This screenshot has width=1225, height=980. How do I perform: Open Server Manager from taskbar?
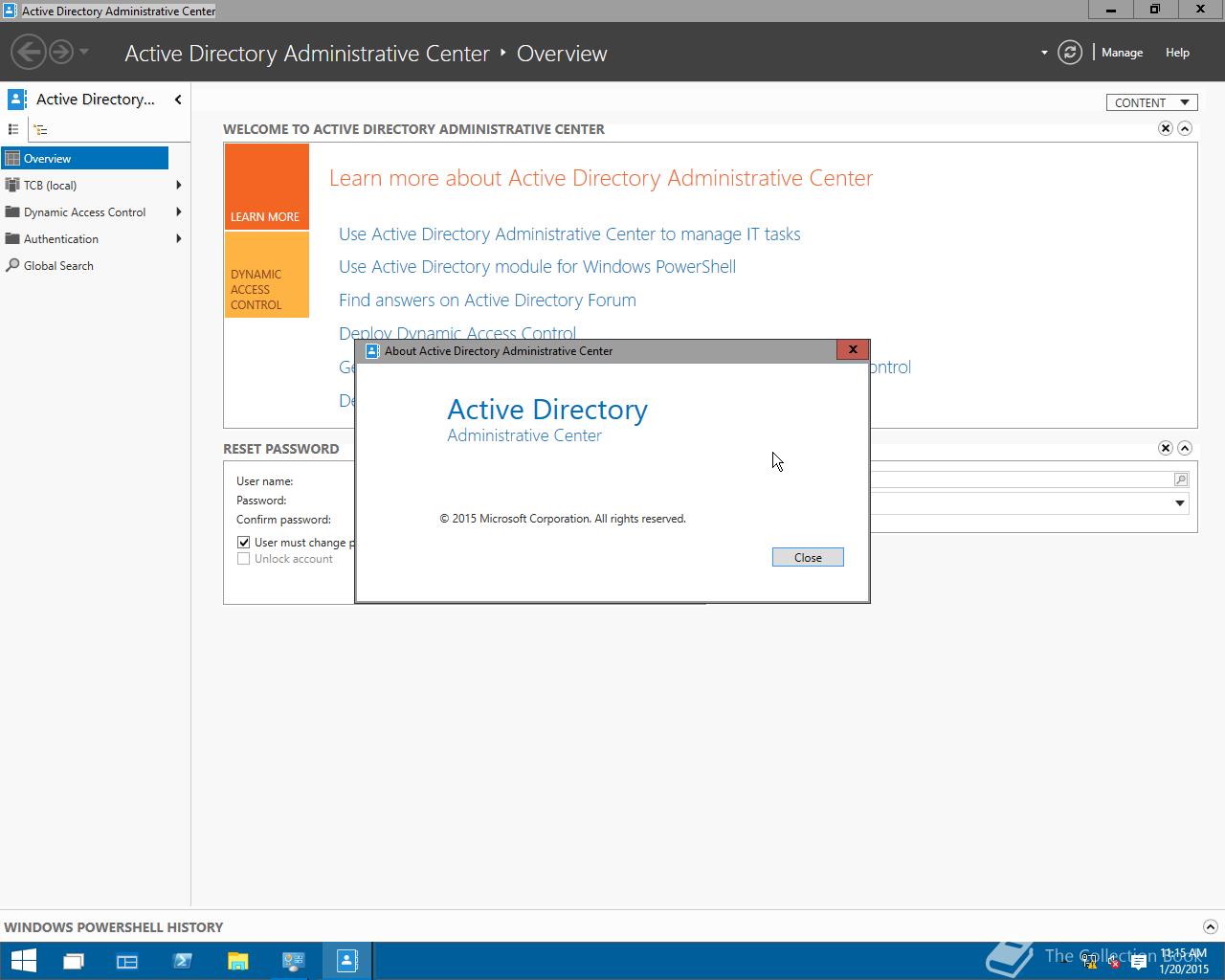127,961
